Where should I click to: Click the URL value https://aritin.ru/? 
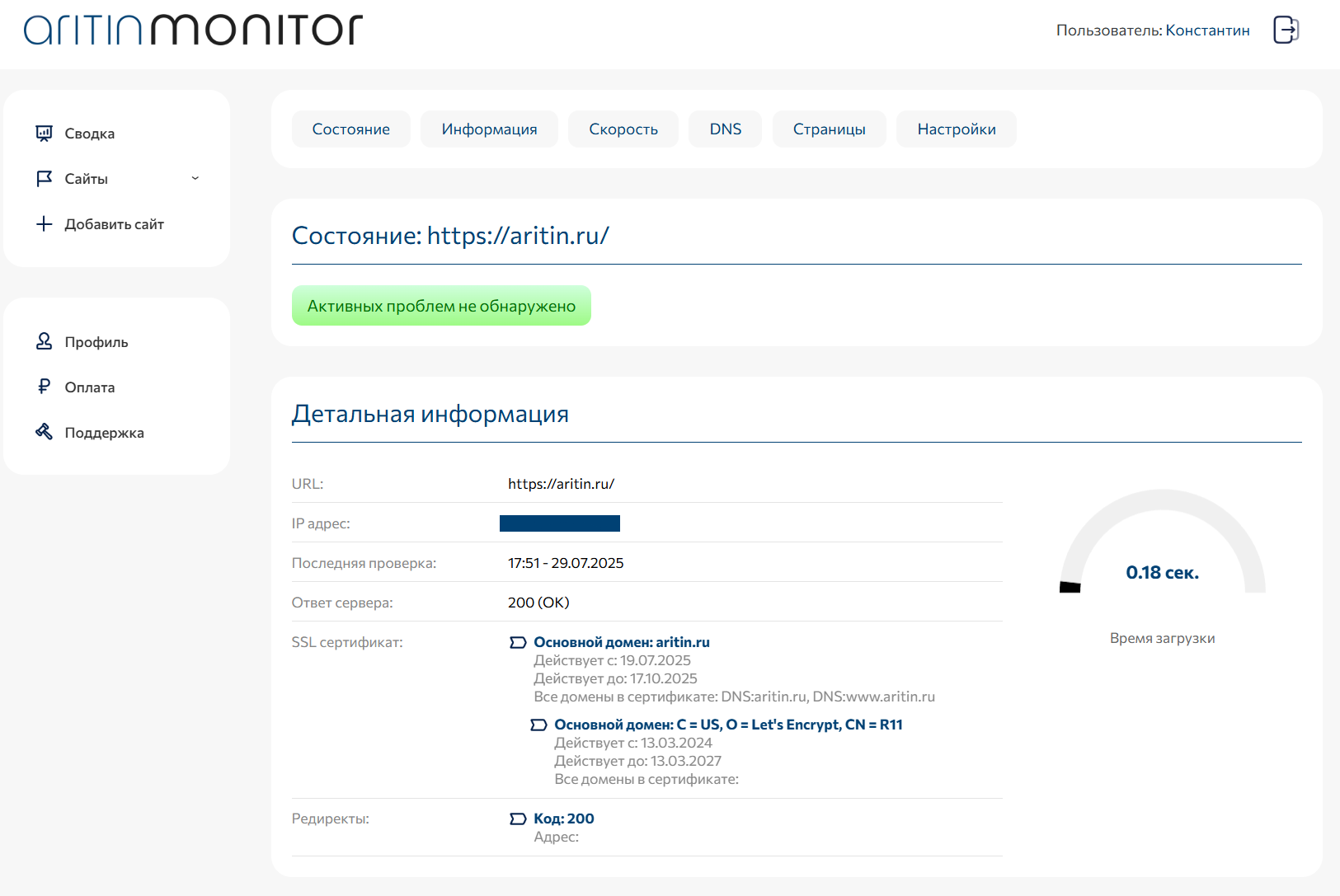(561, 484)
